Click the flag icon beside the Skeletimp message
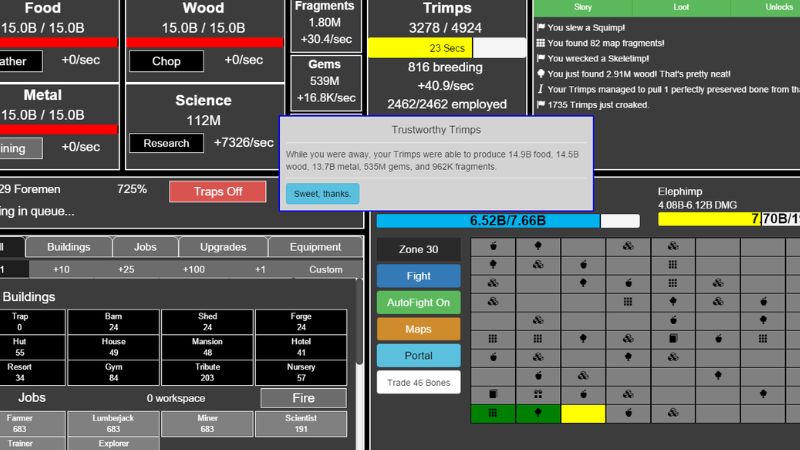Viewport: 800px width, 450px height. [541, 58]
